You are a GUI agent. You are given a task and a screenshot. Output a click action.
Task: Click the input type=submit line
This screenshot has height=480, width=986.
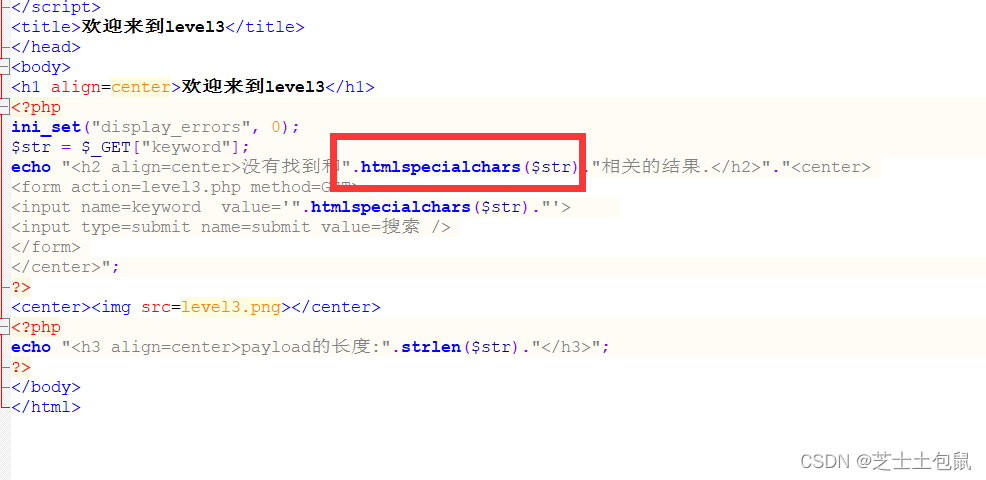coord(231,227)
